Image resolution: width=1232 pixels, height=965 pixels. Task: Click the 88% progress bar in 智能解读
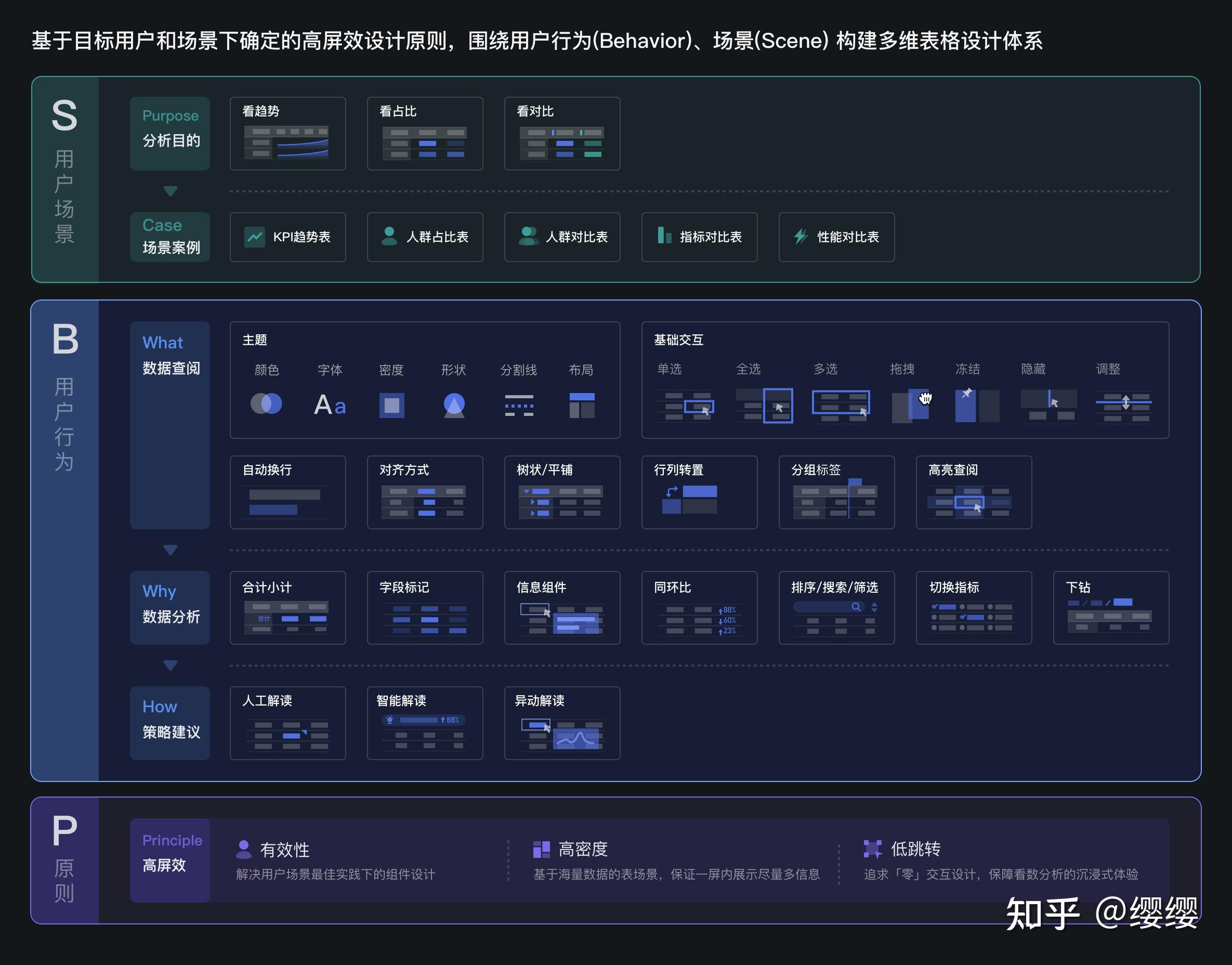tap(425, 720)
